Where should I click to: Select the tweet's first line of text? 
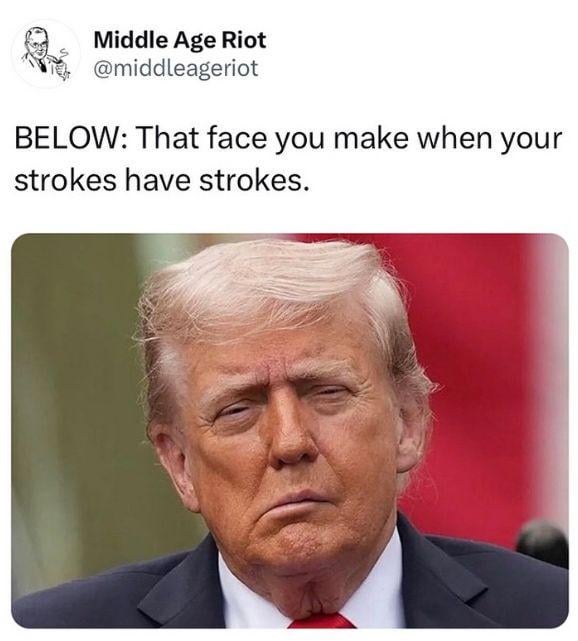(288, 140)
